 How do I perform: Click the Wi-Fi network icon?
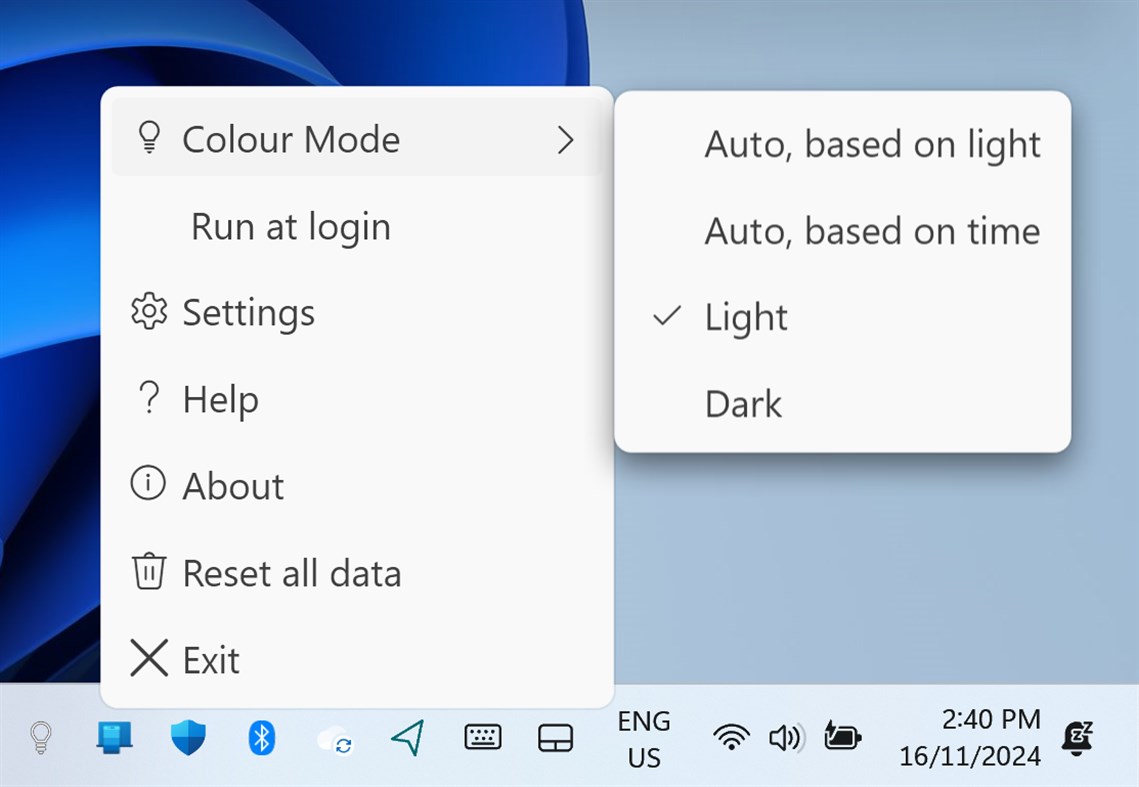pyautogui.click(x=731, y=738)
